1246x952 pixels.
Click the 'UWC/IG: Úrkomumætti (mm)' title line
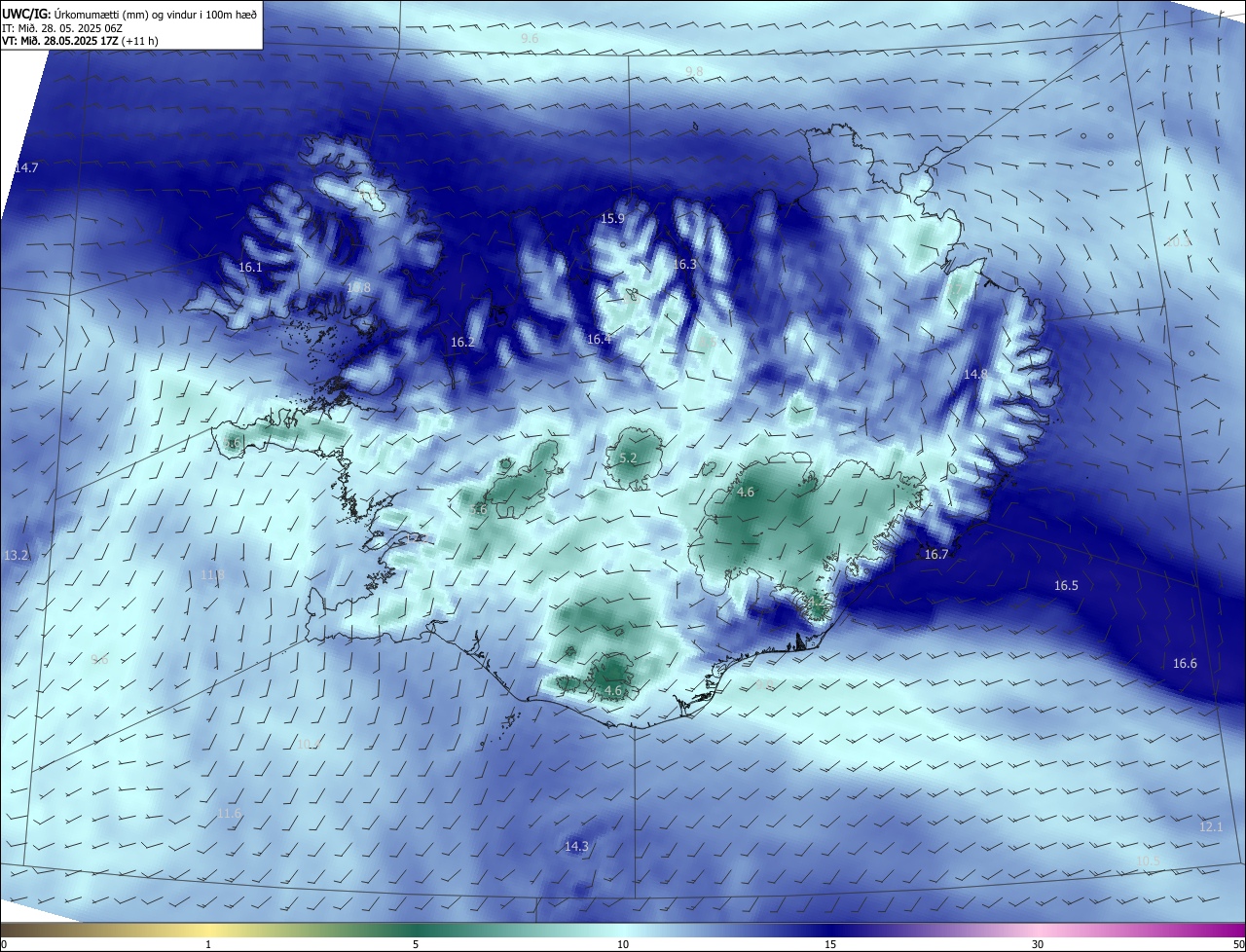coord(129,14)
